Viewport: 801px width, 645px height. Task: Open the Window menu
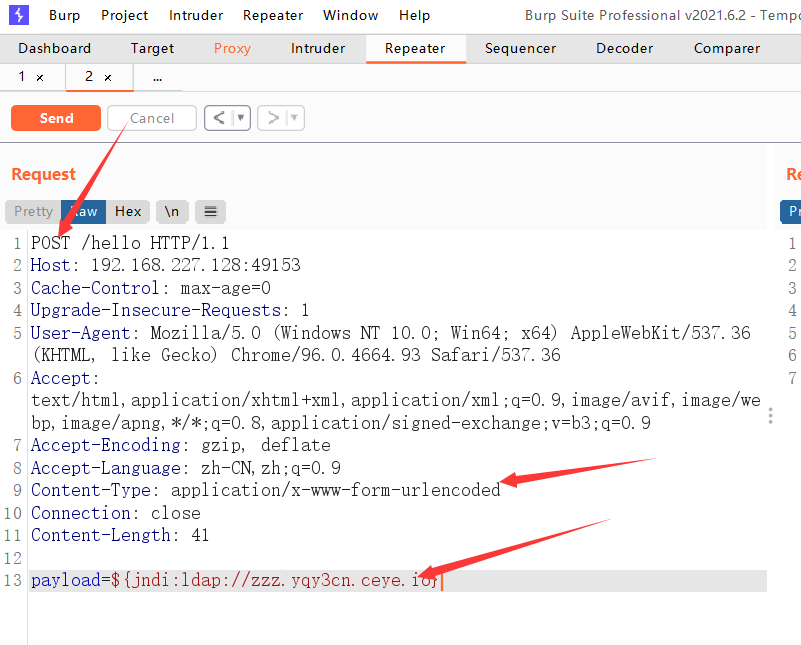click(x=350, y=15)
